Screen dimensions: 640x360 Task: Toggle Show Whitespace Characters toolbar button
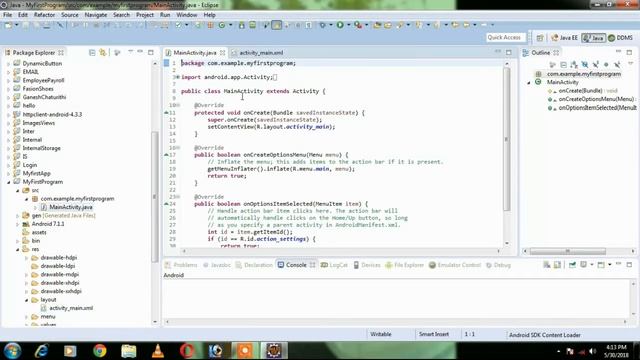click(x=309, y=25)
